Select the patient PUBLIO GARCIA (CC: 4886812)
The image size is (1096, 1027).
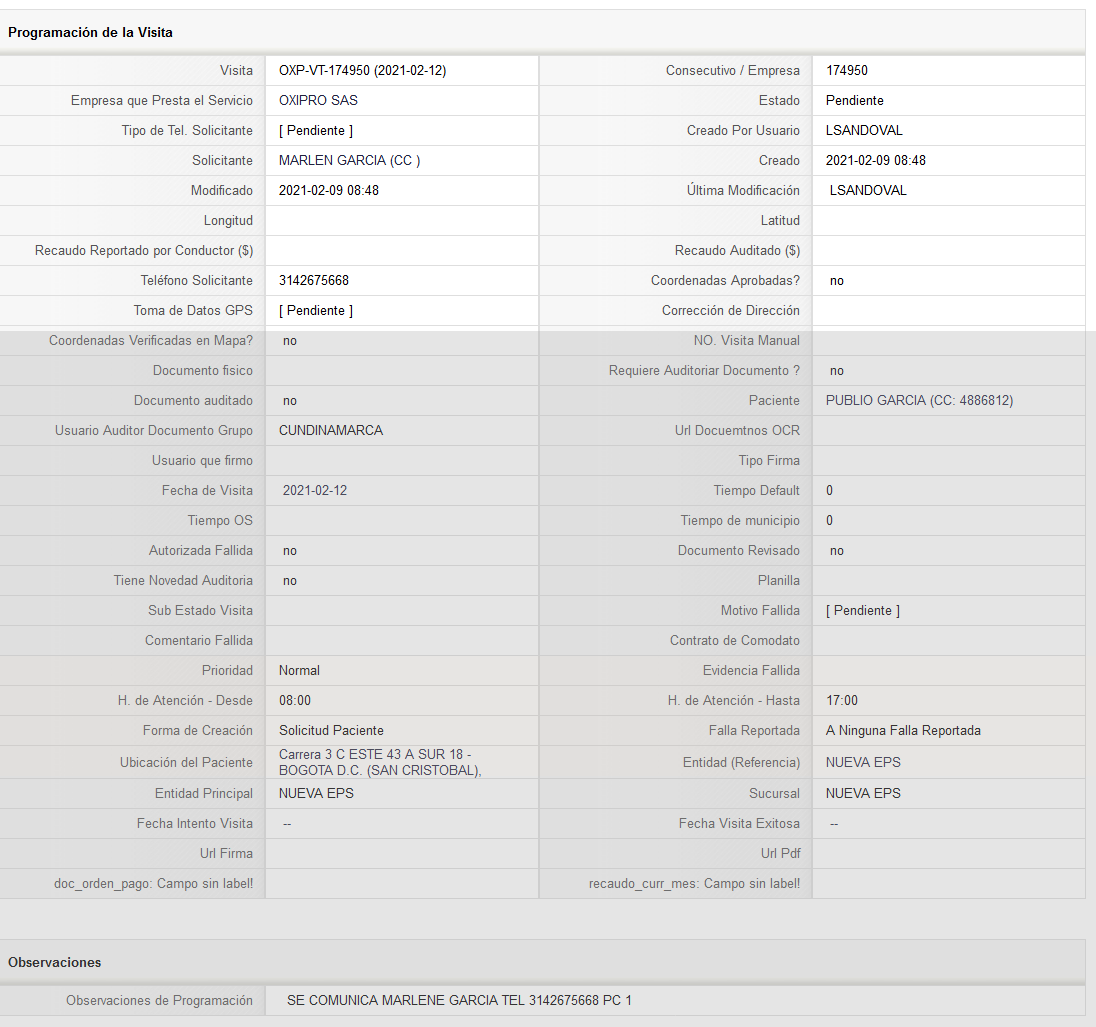(x=919, y=401)
